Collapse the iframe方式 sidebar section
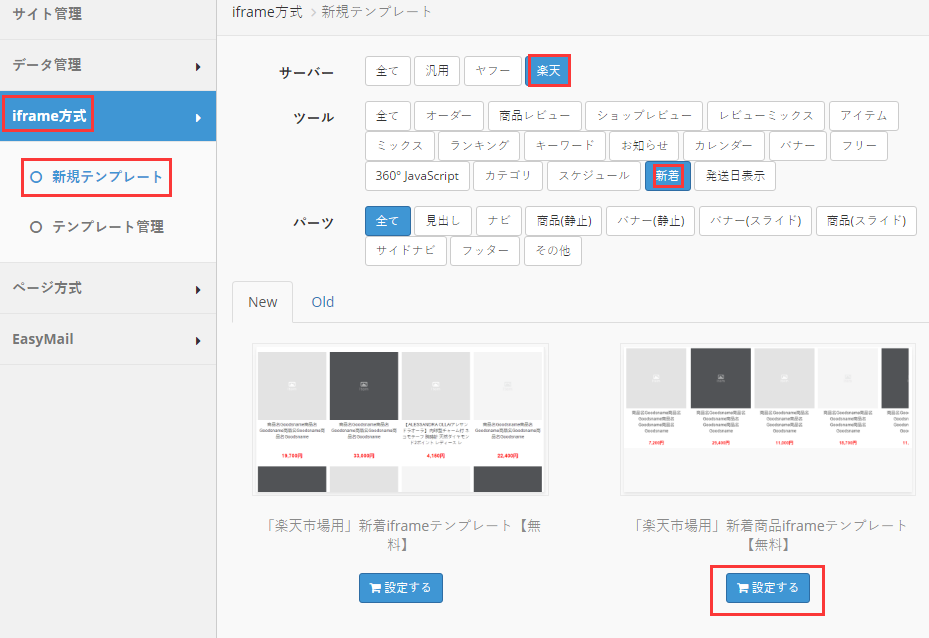This screenshot has width=929, height=638. point(108,117)
